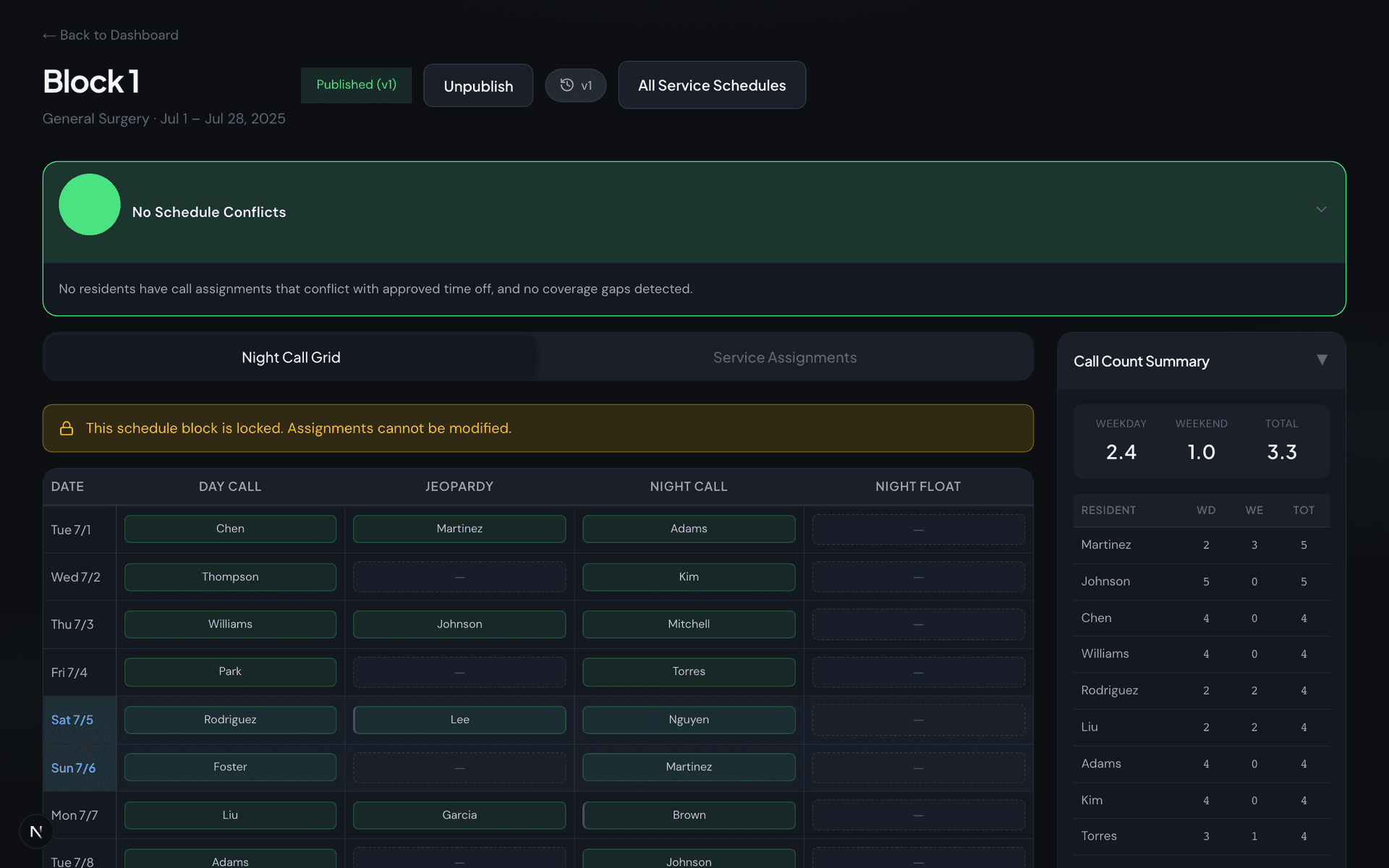The width and height of the screenshot is (1389, 868).
Task: Expand the Published (v1) status badge
Action: click(355, 85)
